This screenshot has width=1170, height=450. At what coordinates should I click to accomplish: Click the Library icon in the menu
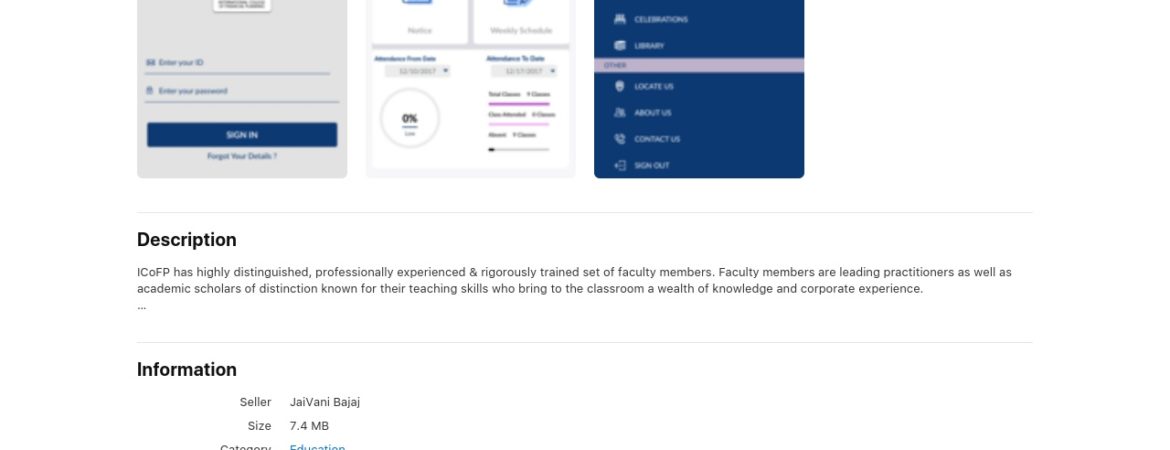pyautogui.click(x=619, y=46)
